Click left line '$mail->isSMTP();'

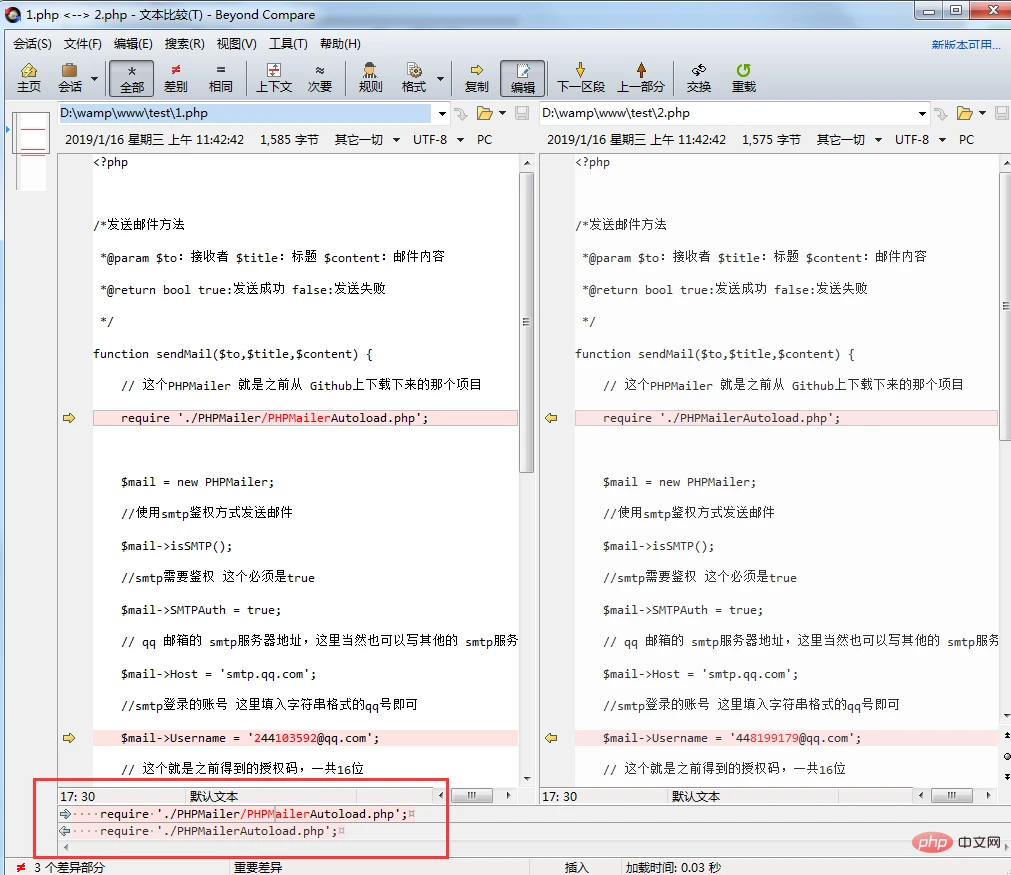(x=176, y=546)
